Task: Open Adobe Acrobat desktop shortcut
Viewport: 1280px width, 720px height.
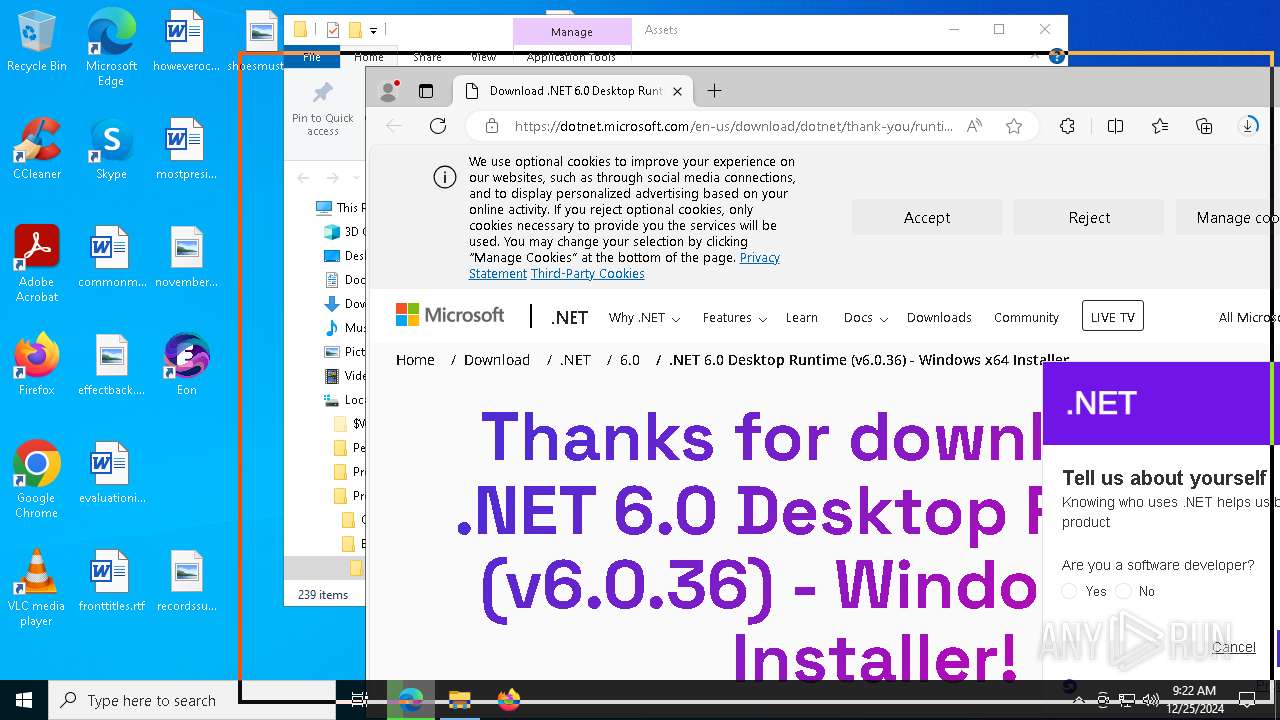Action: (37, 264)
